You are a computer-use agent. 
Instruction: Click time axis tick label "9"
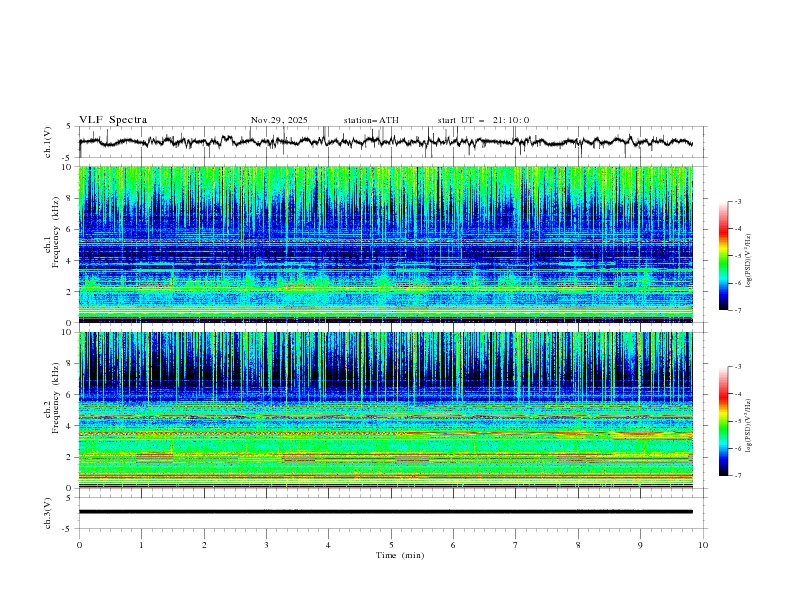click(640, 545)
